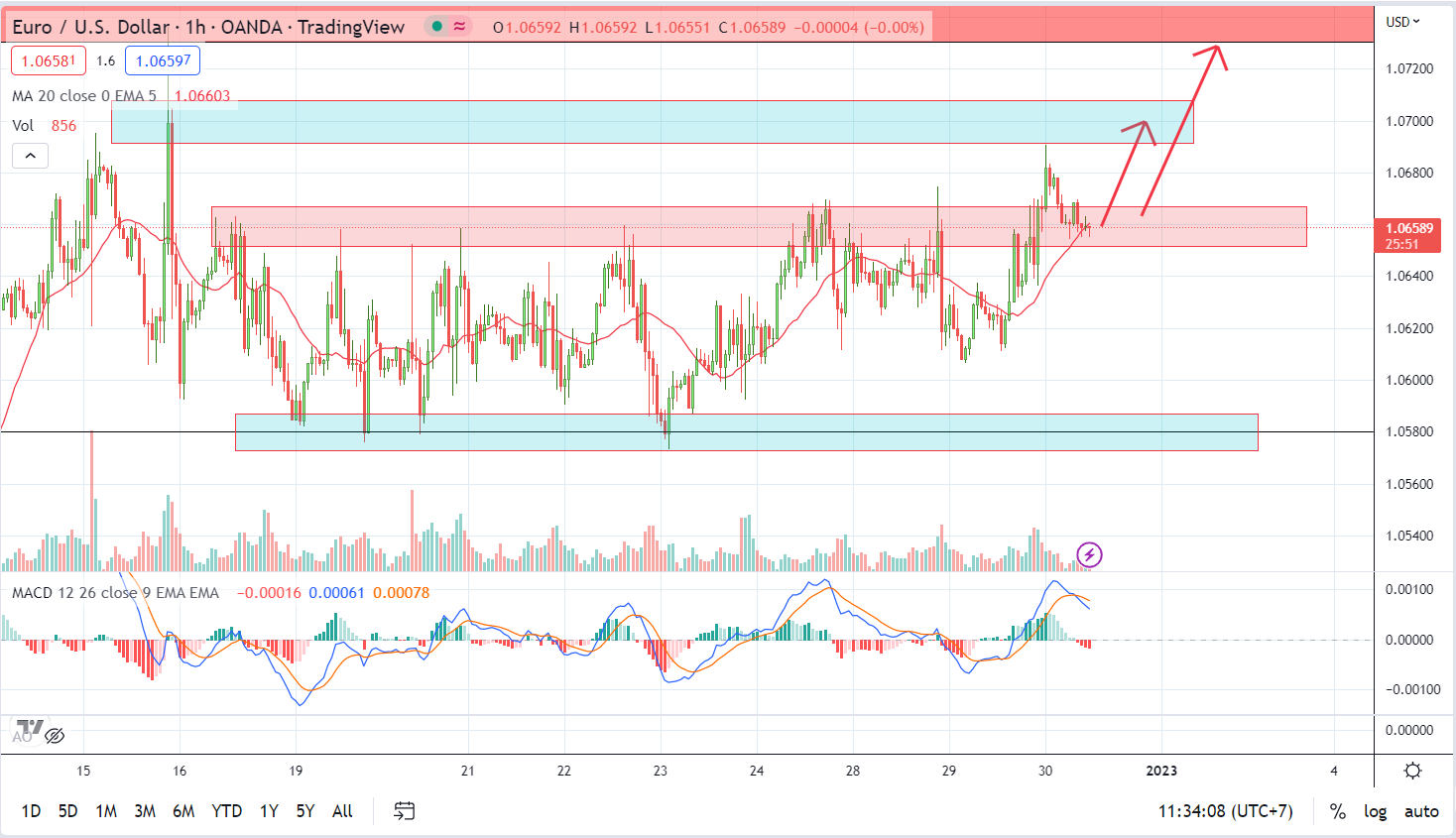1456x838 pixels.
Task: Select the 1Y time range
Action: coord(269,811)
